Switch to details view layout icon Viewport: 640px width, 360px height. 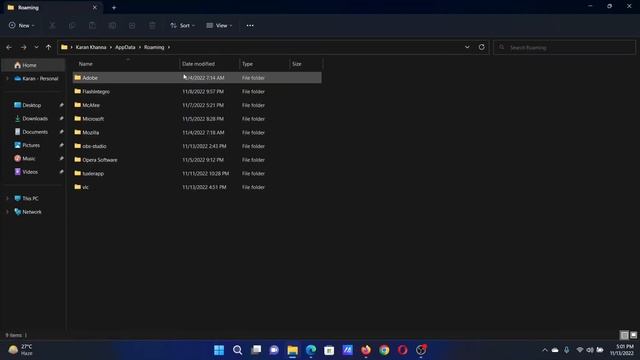624,335
